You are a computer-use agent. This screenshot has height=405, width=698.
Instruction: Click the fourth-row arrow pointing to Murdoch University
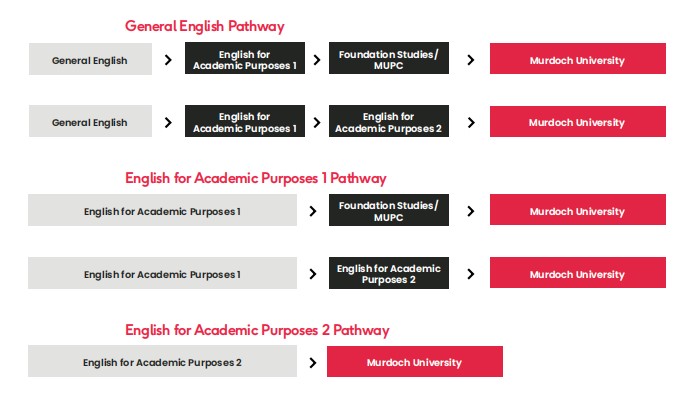(470, 274)
